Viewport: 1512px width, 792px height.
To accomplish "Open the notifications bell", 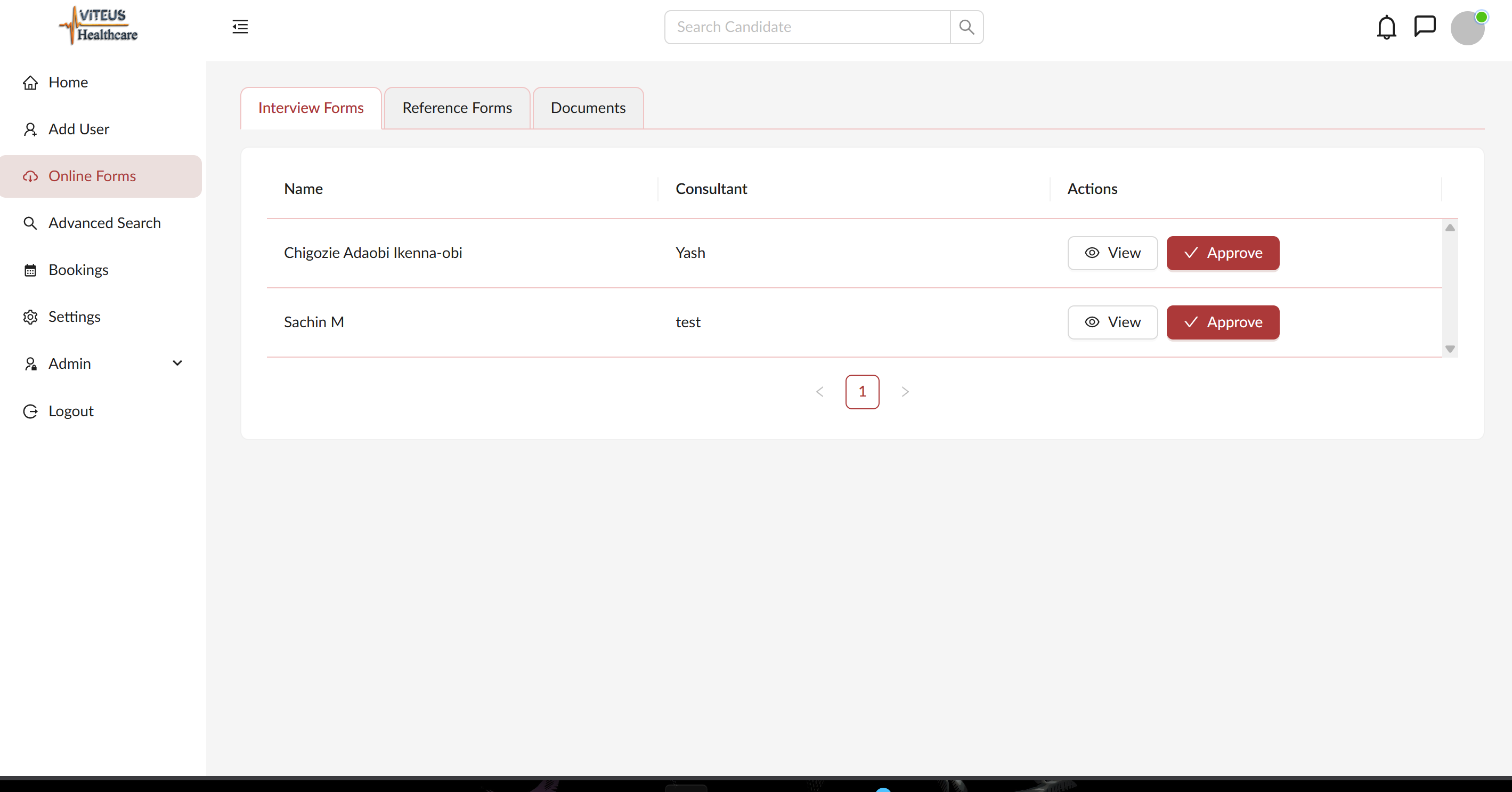I will (x=1386, y=27).
